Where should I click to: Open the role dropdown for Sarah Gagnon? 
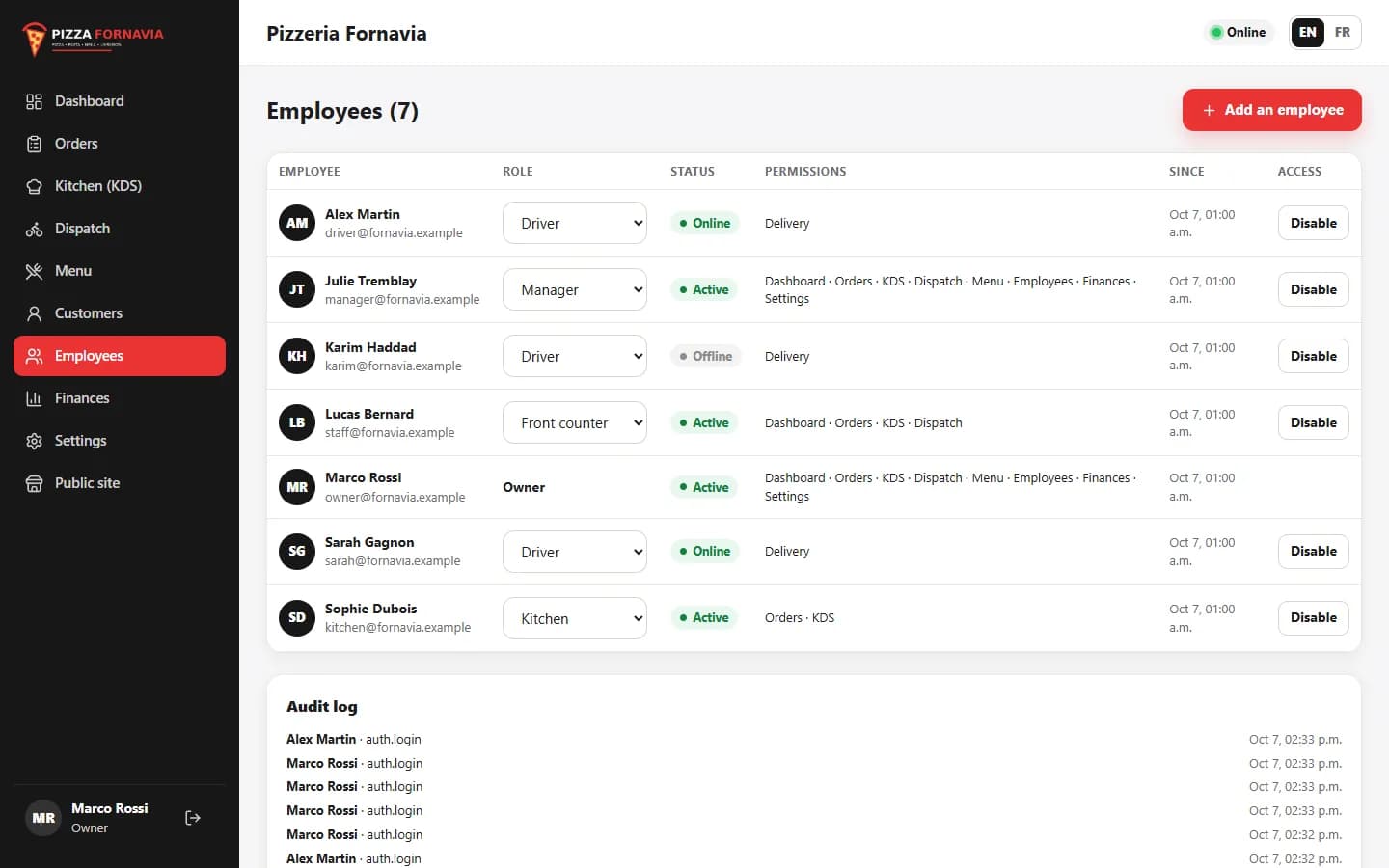click(x=575, y=552)
